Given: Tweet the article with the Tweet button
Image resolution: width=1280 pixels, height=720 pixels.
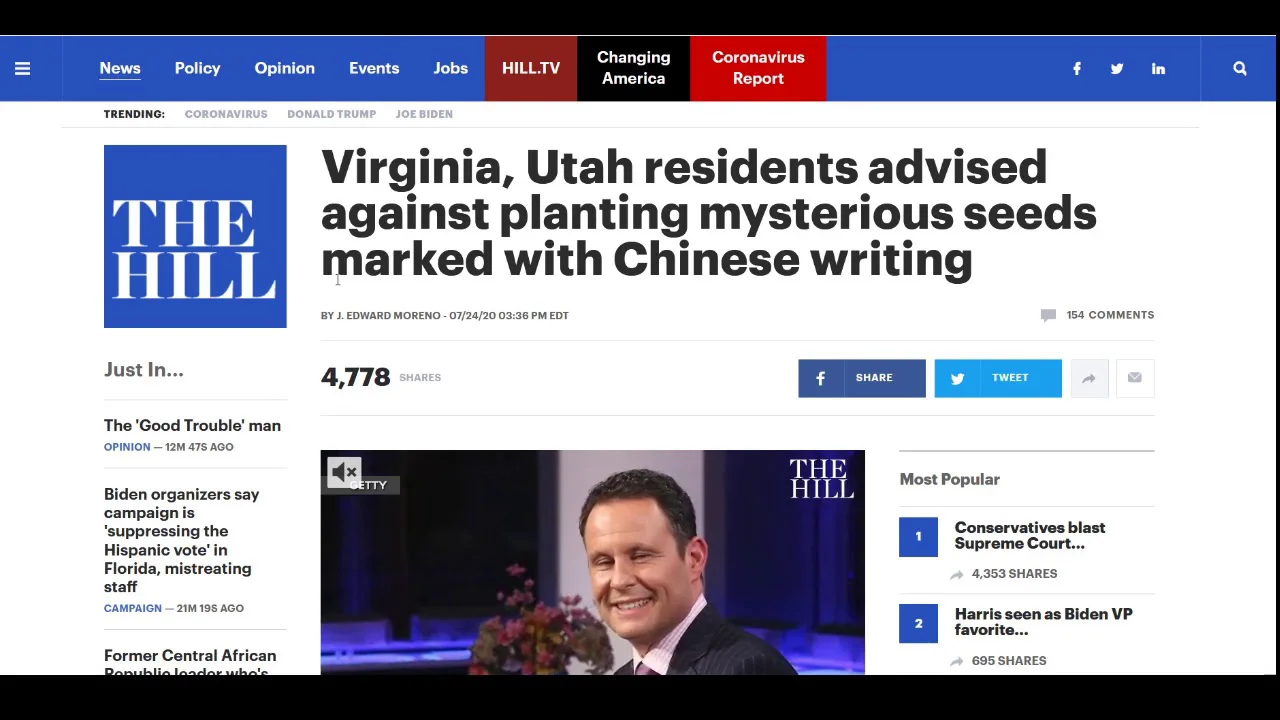Looking at the screenshot, I should (x=998, y=378).
